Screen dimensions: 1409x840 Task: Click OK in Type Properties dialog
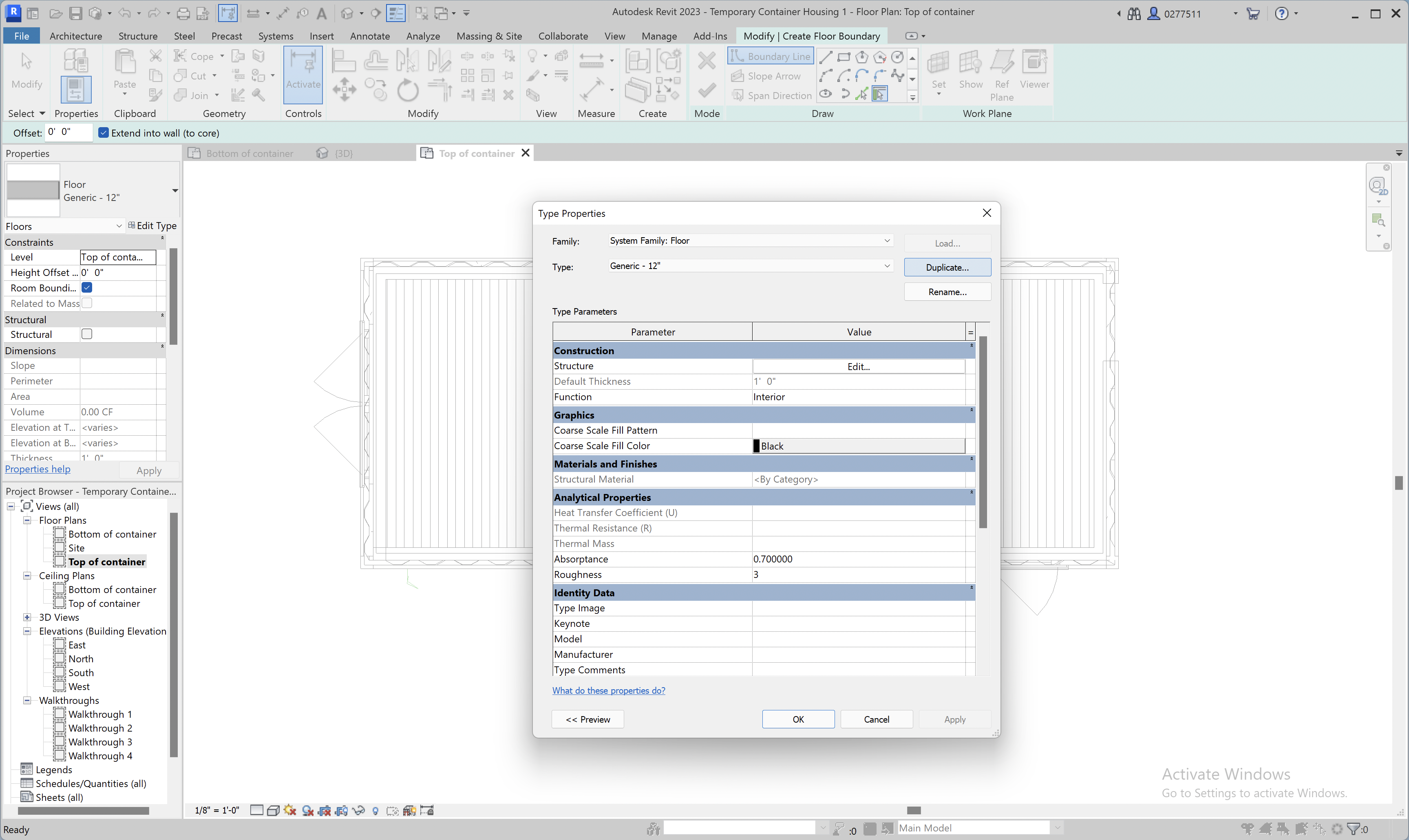pos(797,719)
